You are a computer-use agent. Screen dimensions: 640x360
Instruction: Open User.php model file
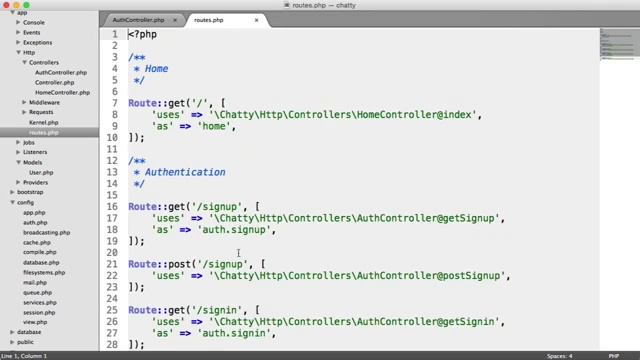[x=41, y=173]
